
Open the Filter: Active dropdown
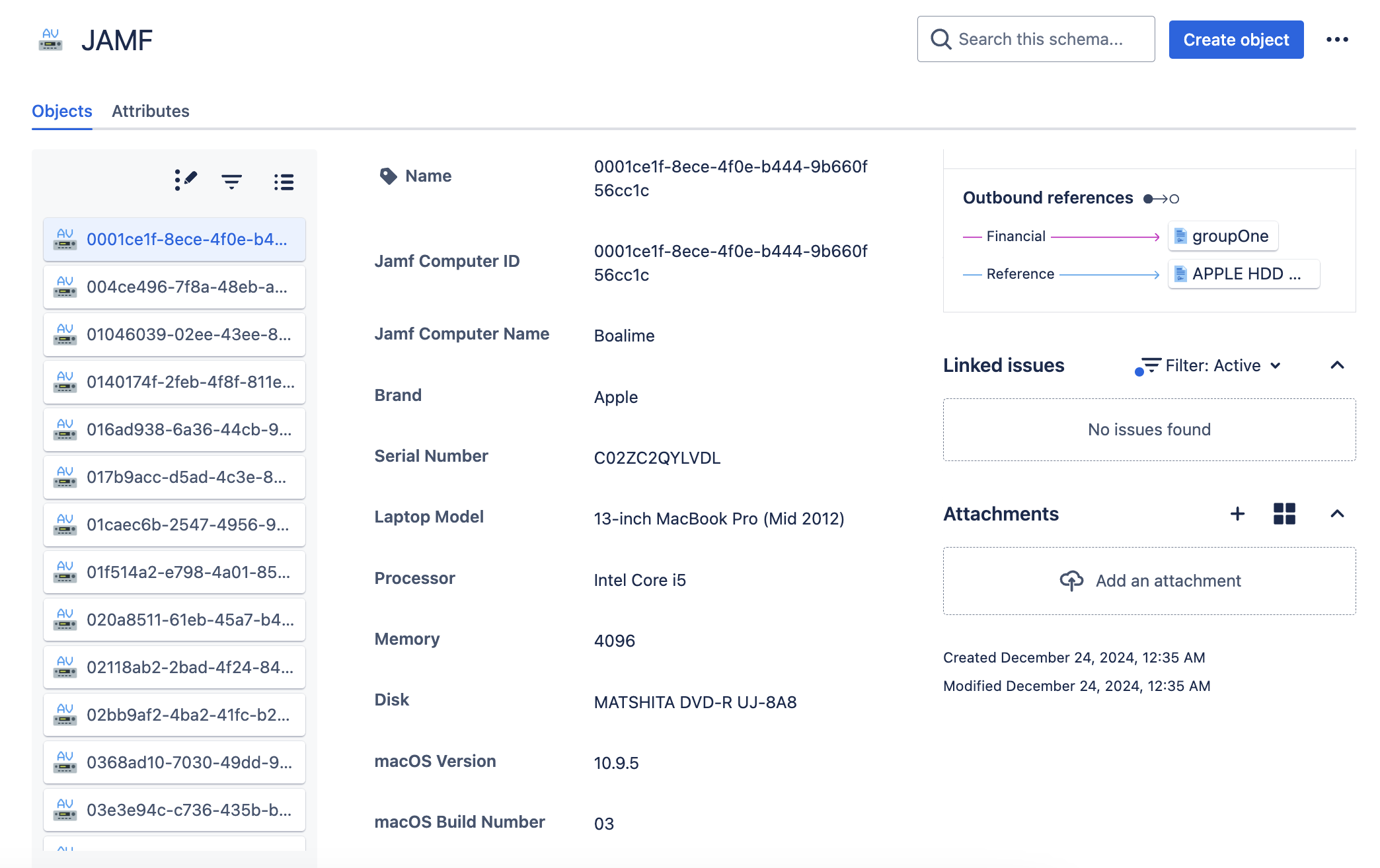coord(1209,366)
